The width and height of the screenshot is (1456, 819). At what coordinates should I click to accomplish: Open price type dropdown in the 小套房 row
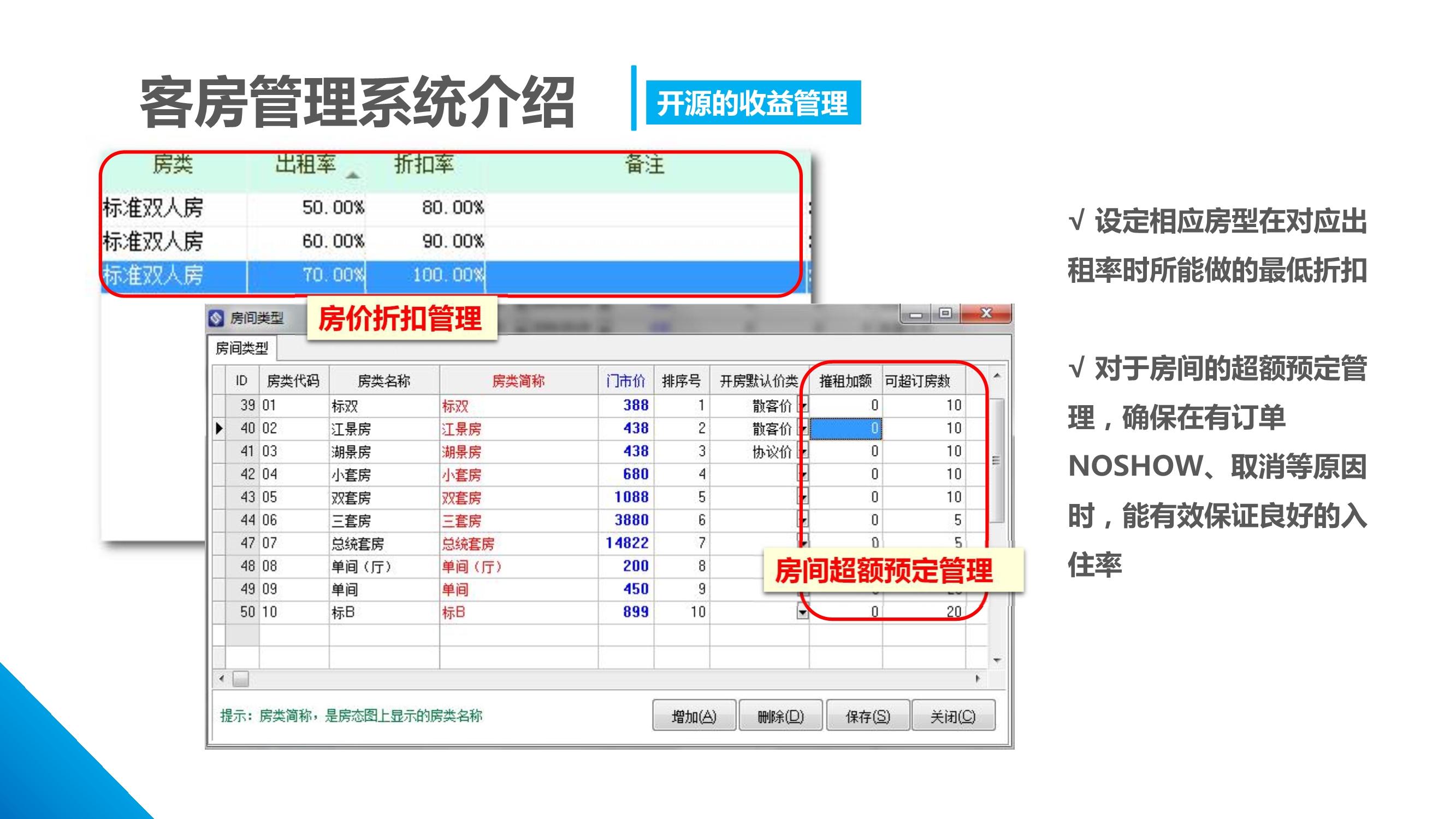click(803, 474)
